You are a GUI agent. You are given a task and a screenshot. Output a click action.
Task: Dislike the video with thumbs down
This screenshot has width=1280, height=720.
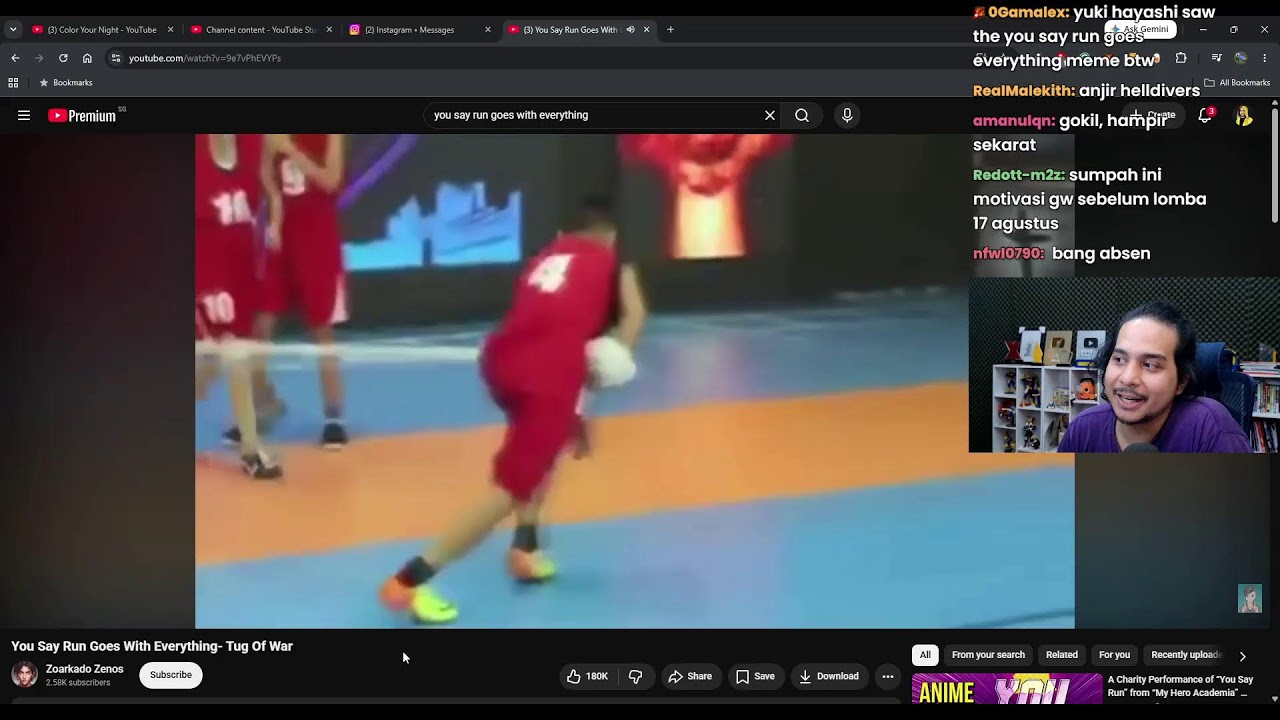[635, 677]
